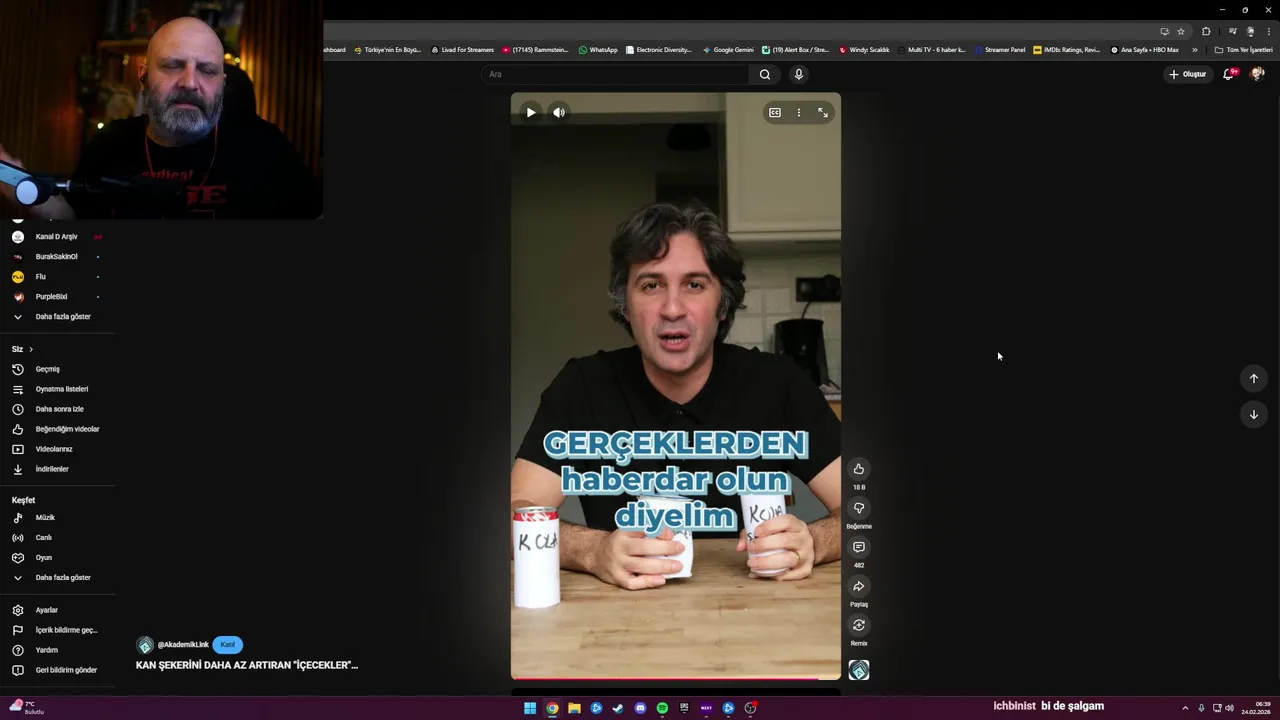The image size is (1280, 720).
Task: Open Steam from the taskbar
Action: pos(618,708)
